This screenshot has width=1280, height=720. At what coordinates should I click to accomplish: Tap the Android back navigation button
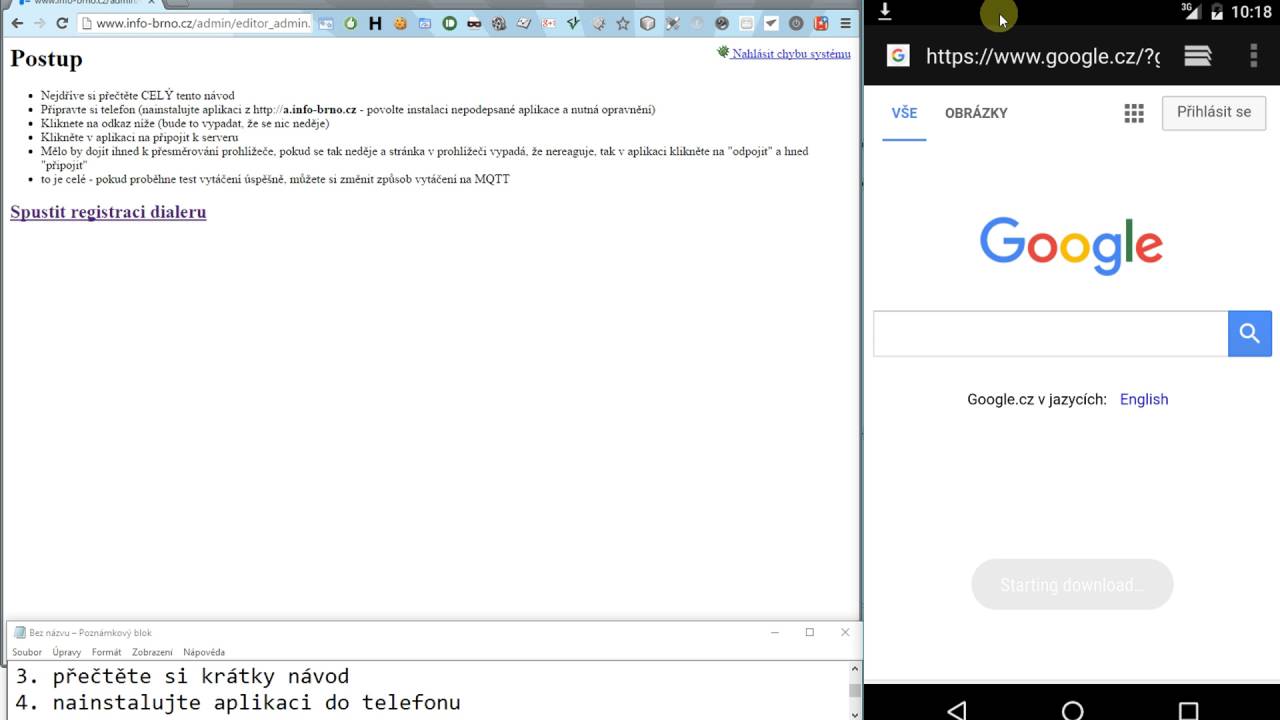point(956,710)
